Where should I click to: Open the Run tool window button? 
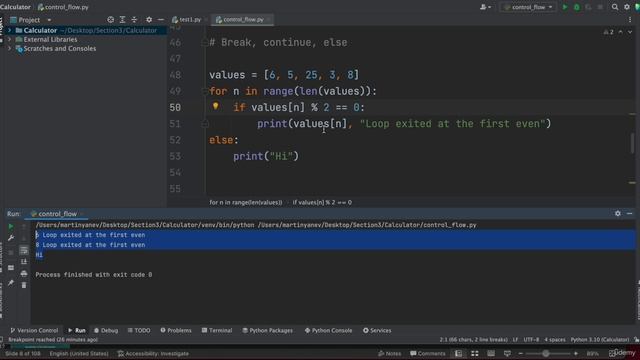tap(77, 331)
